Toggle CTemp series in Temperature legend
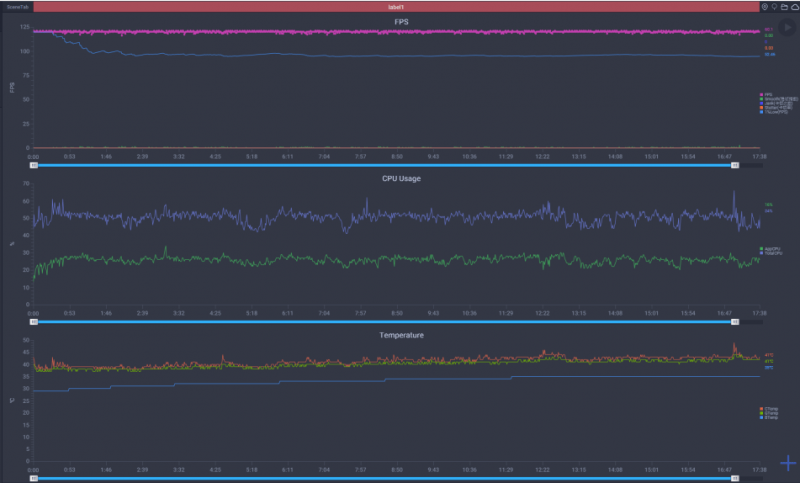The height and width of the screenshot is (483, 800). point(768,408)
